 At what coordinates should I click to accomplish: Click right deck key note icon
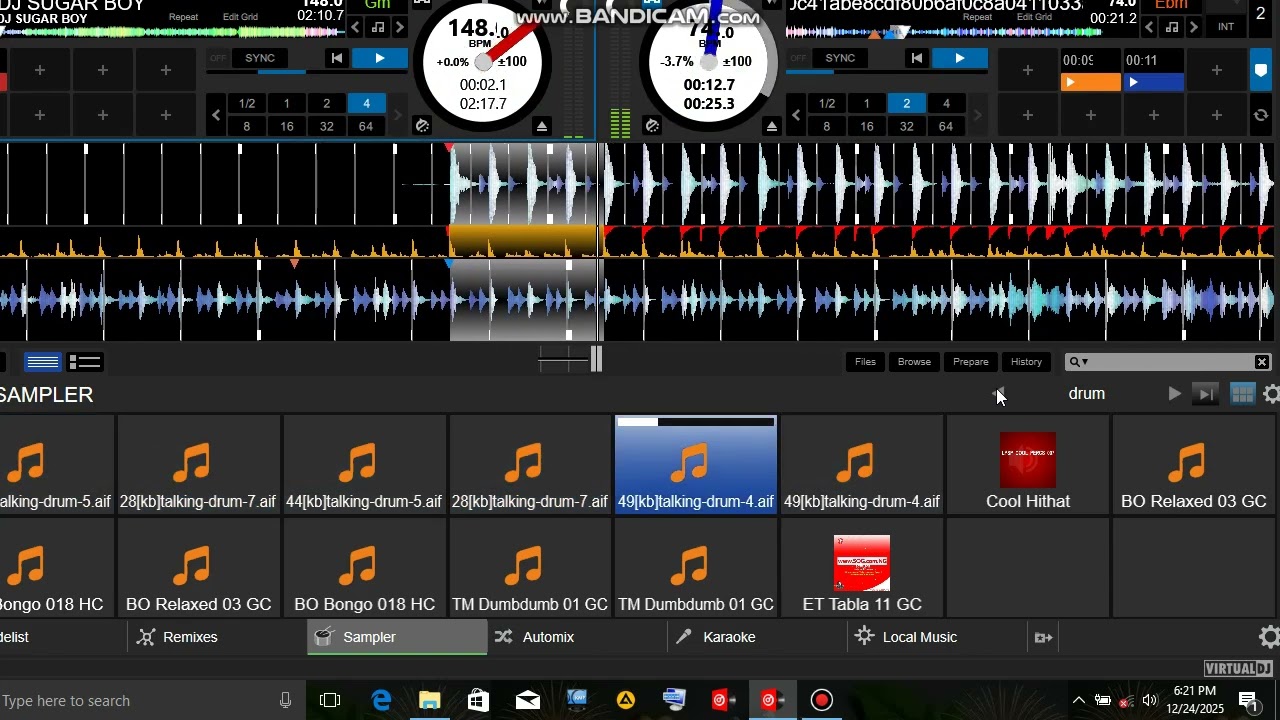(1171, 27)
